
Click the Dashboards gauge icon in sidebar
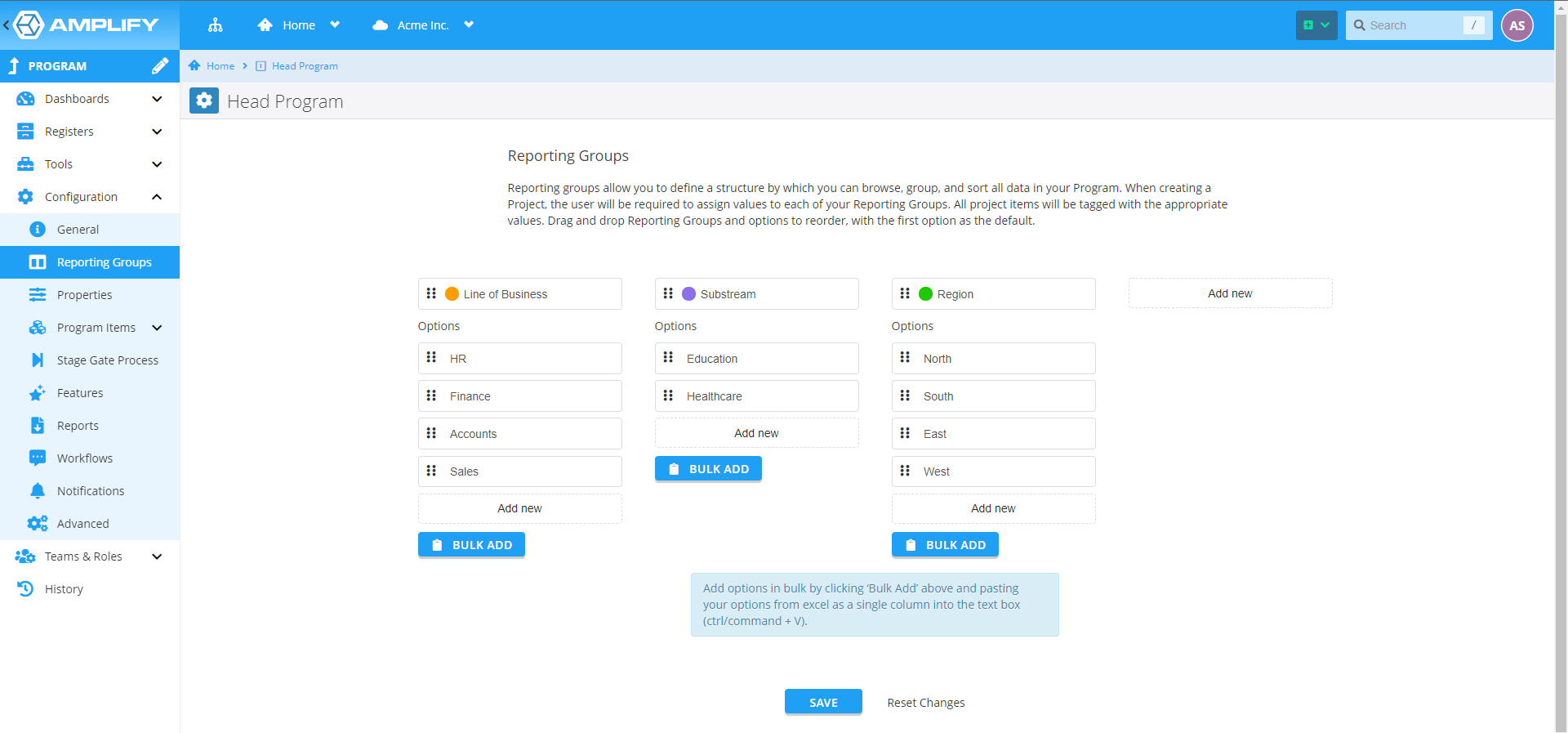[25, 99]
